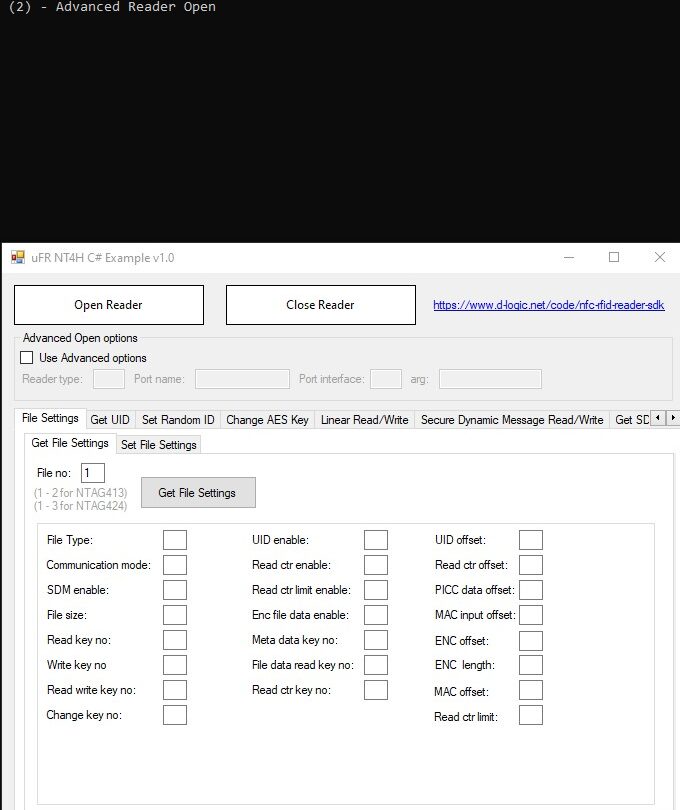Screen dimensions: 680x810
Task: Click the Enc file data enable box
Action: 376,615
